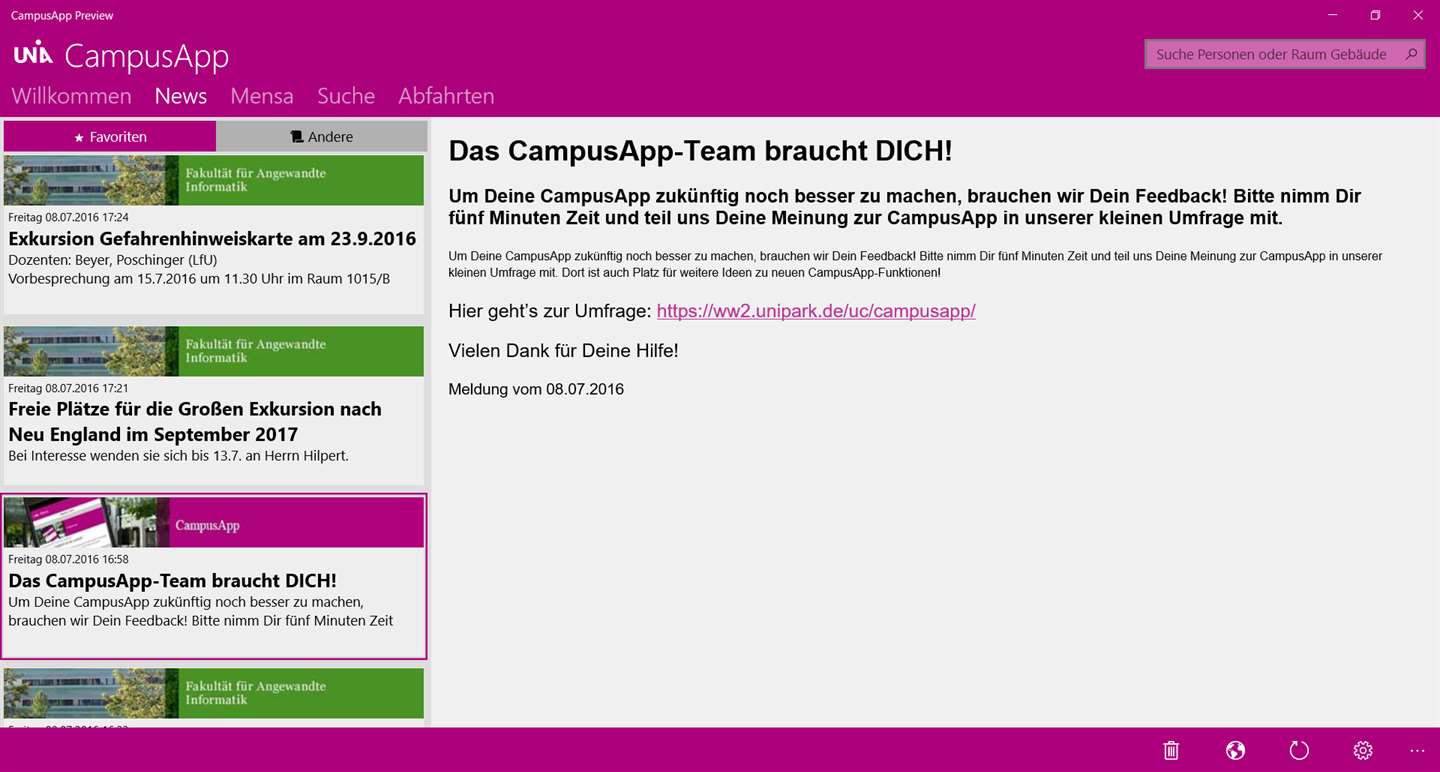Viewport: 1440px width, 772px height.
Task: Switch to the Willkommen tab
Action: pyautogui.click(x=71, y=96)
